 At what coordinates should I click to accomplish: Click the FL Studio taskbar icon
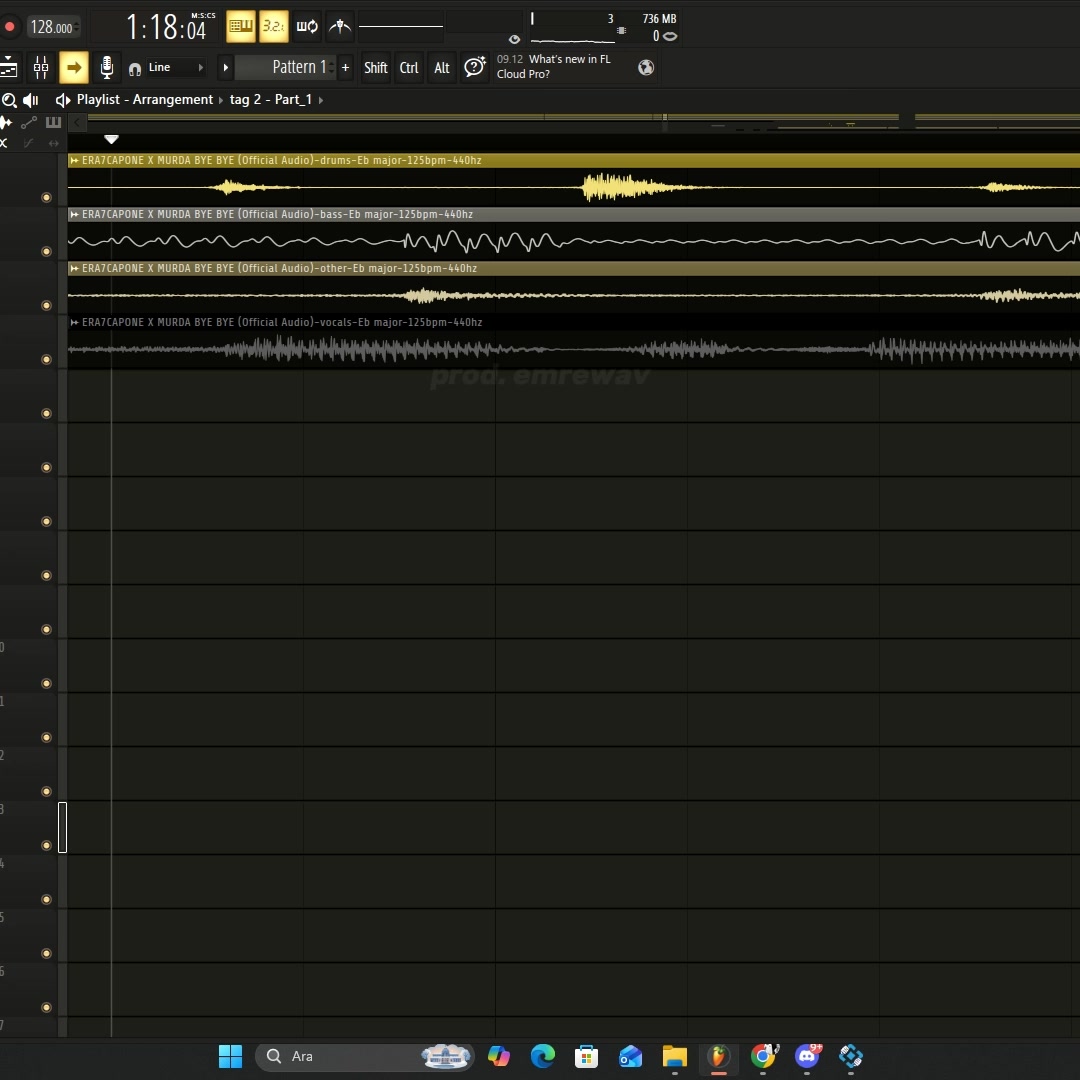tap(718, 1056)
